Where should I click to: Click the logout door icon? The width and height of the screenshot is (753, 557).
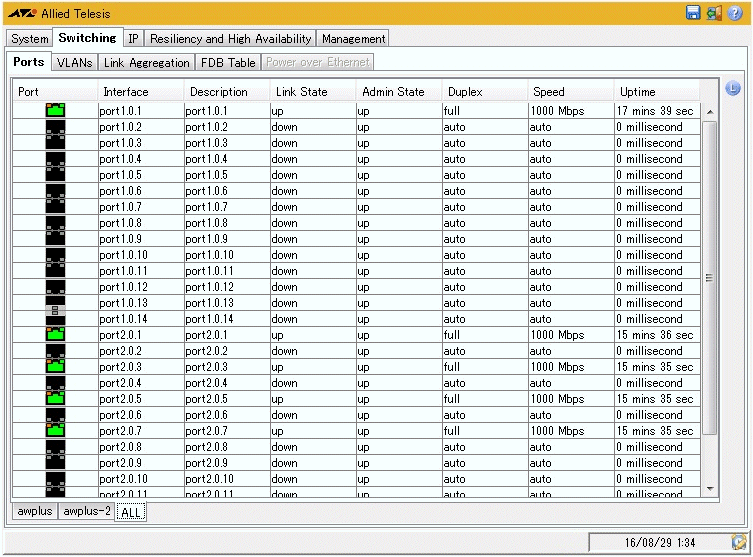coord(713,13)
